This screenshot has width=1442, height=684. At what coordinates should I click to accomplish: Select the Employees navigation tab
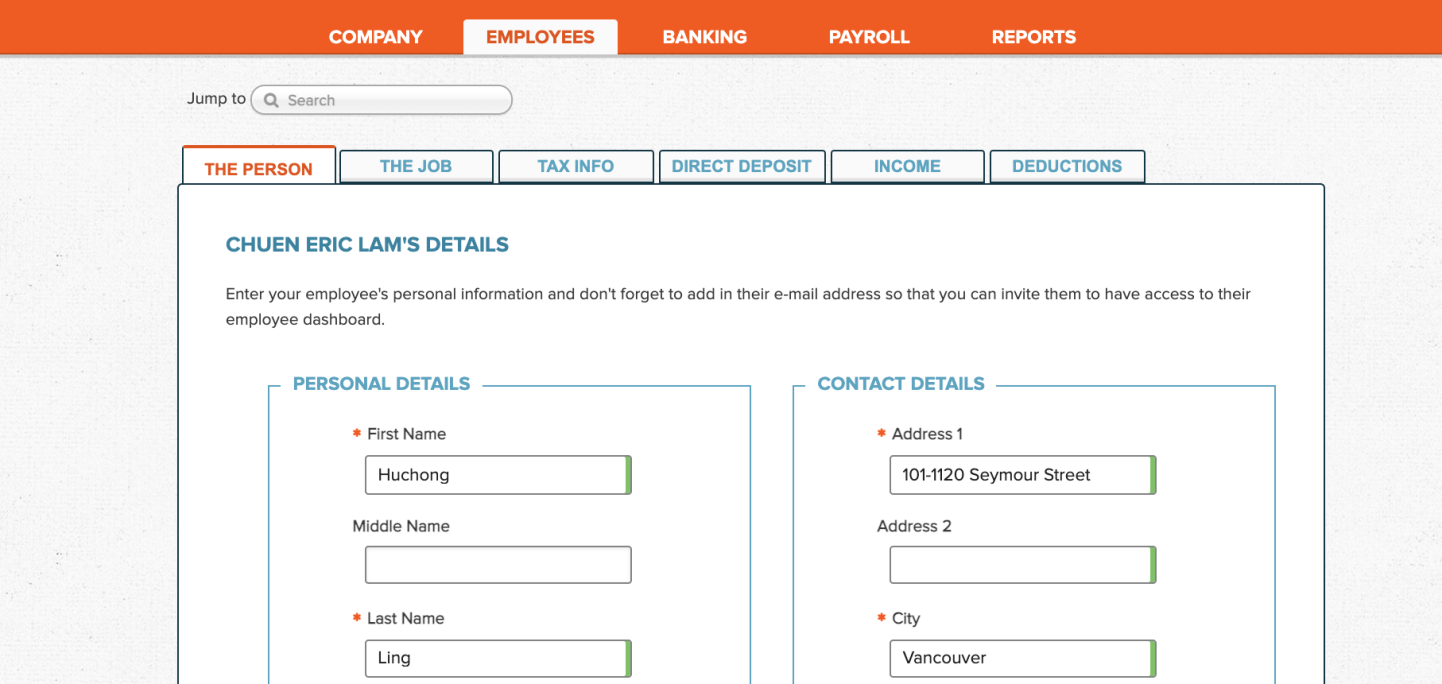(x=540, y=37)
